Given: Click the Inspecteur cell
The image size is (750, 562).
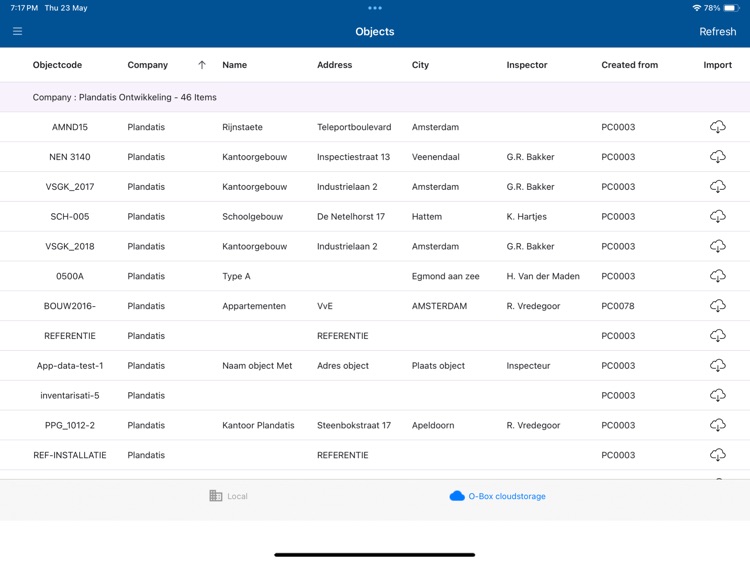Looking at the screenshot, I should (528, 366).
